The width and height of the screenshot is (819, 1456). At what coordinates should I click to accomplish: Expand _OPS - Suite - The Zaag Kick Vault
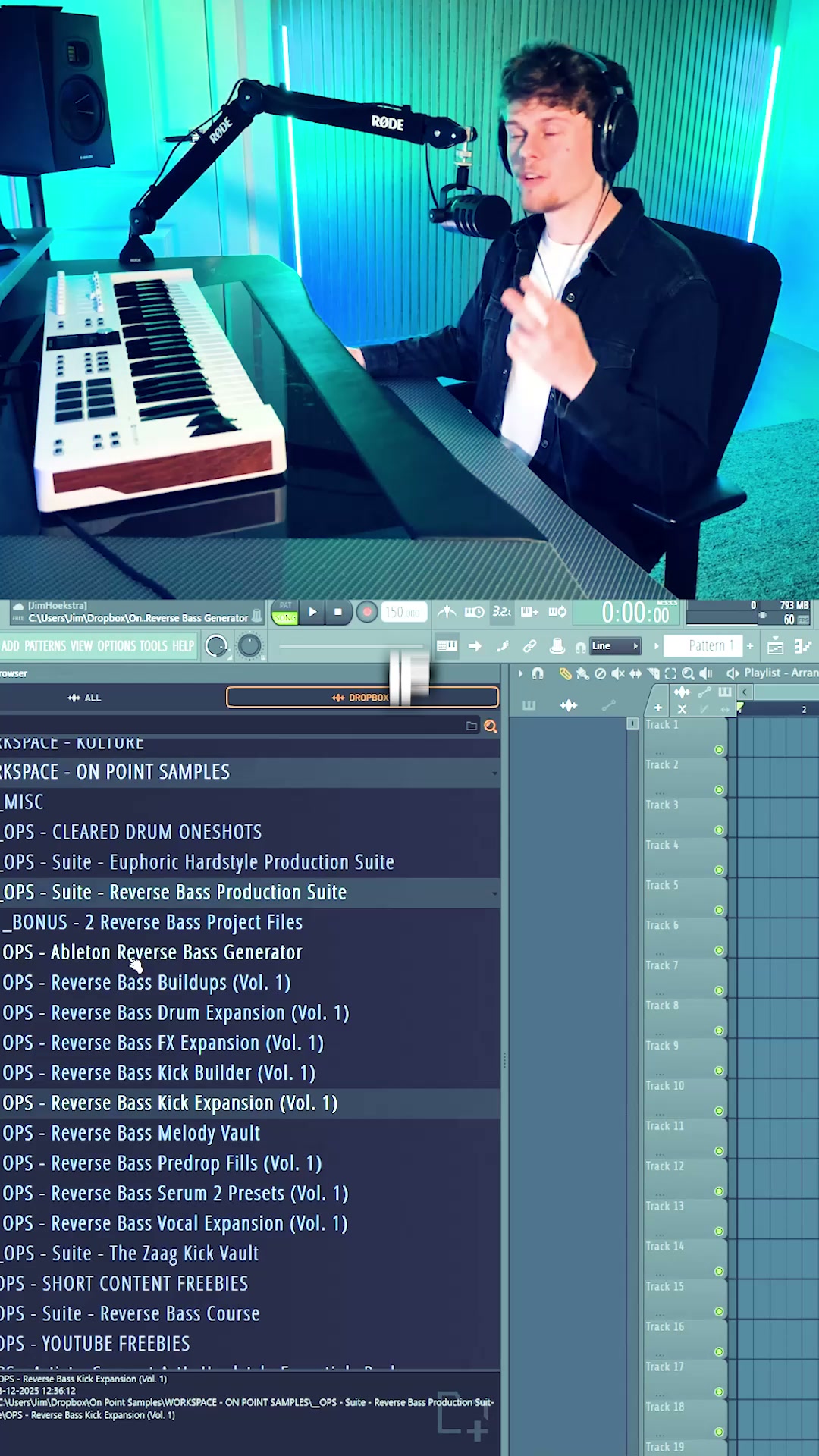(249, 1254)
